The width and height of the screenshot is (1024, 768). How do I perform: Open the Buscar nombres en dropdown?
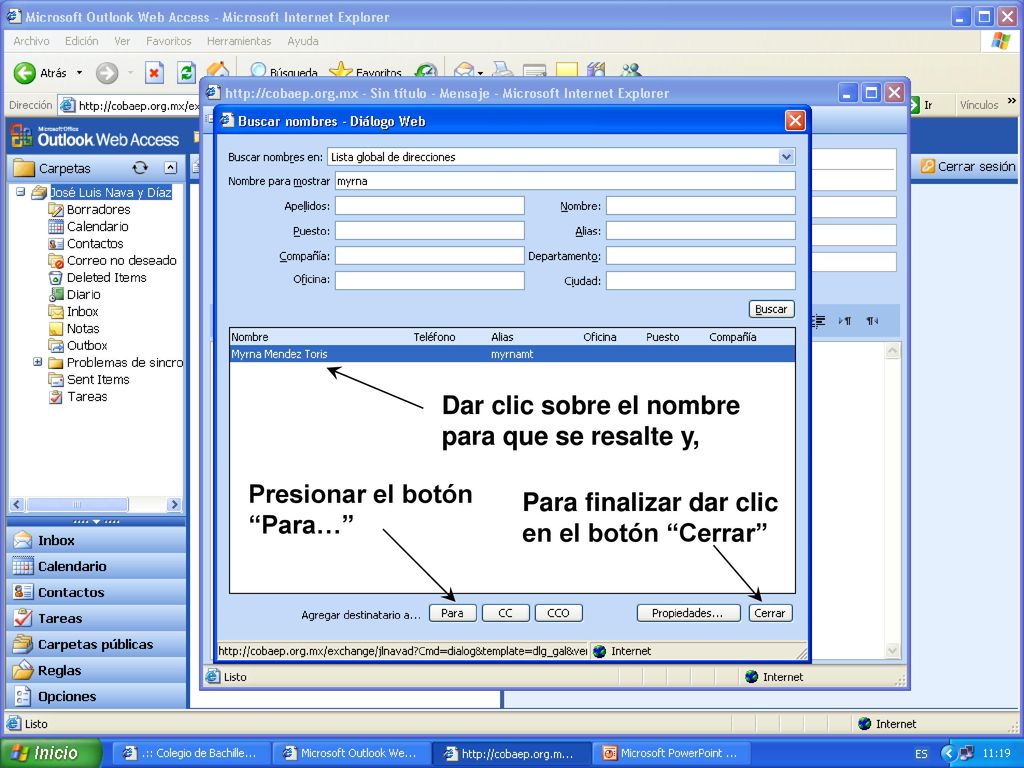786,157
